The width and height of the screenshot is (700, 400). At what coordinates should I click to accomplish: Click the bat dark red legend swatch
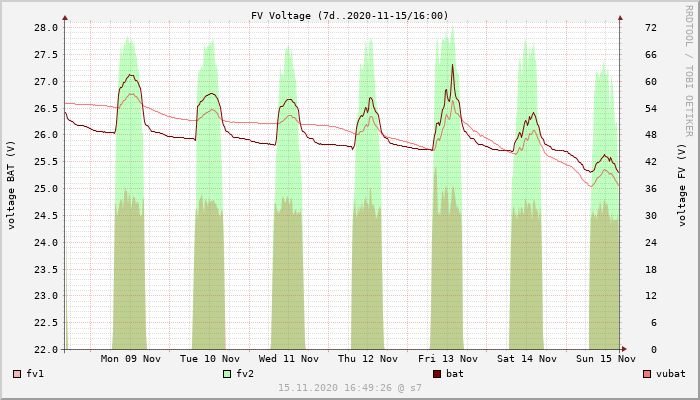[437, 374]
